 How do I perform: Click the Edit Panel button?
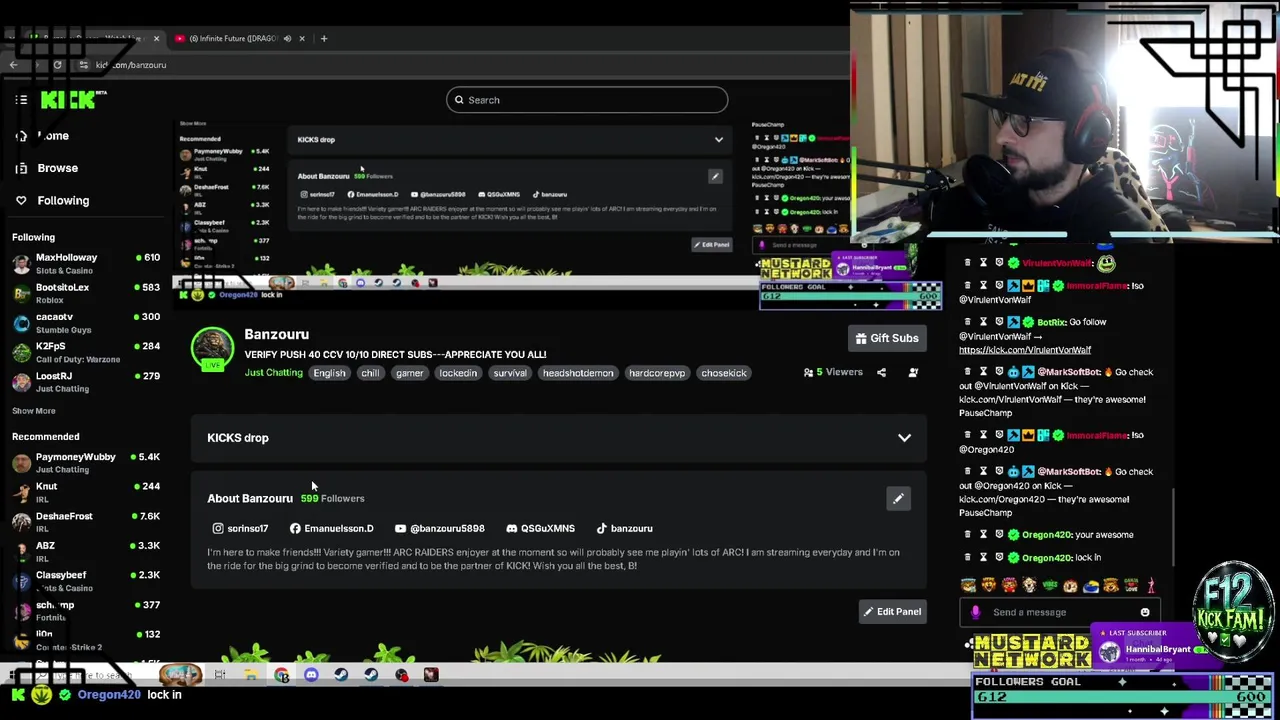click(x=892, y=612)
